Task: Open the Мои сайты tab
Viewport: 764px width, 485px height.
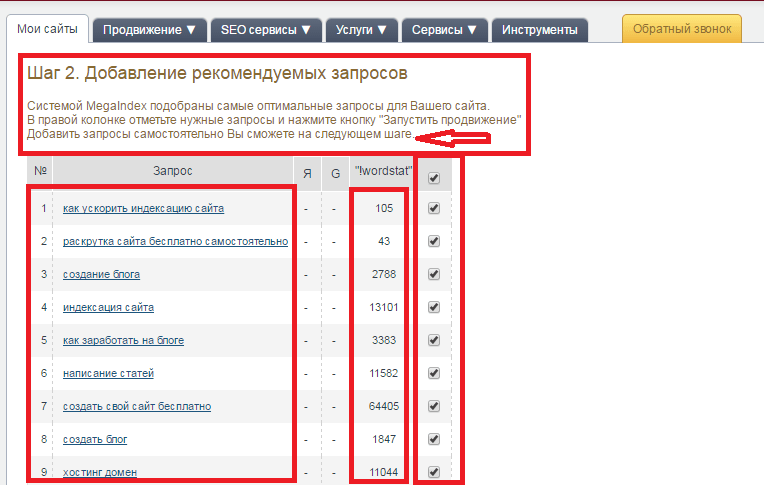Action: tap(47, 29)
